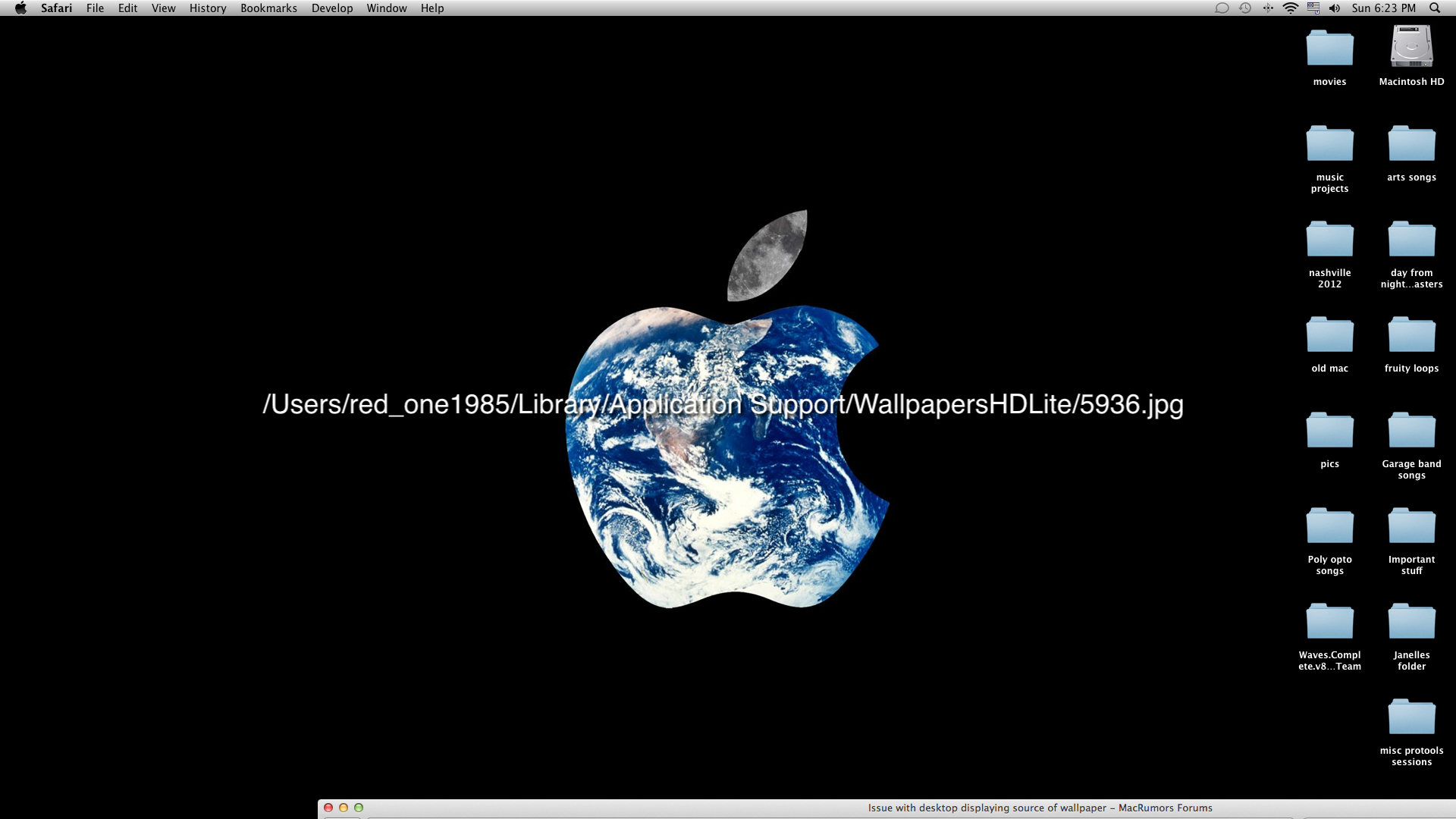Open the Window menu
Image resolution: width=1456 pixels, height=819 pixels.
(x=387, y=8)
